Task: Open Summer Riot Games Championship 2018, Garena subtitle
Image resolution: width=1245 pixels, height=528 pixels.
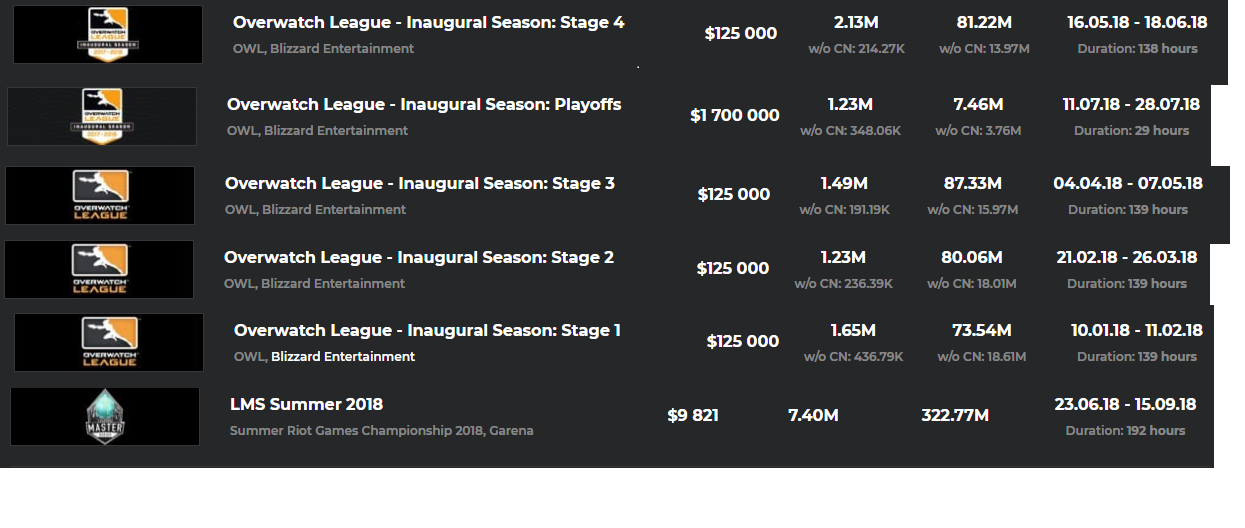Action: pos(382,430)
